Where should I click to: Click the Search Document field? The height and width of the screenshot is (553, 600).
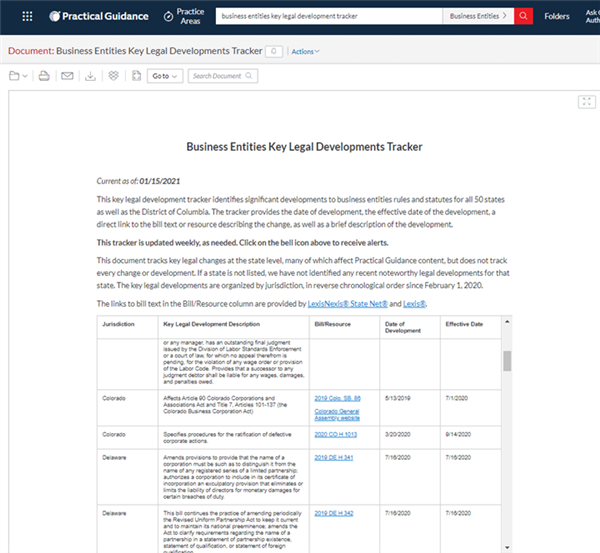point(223,76)
